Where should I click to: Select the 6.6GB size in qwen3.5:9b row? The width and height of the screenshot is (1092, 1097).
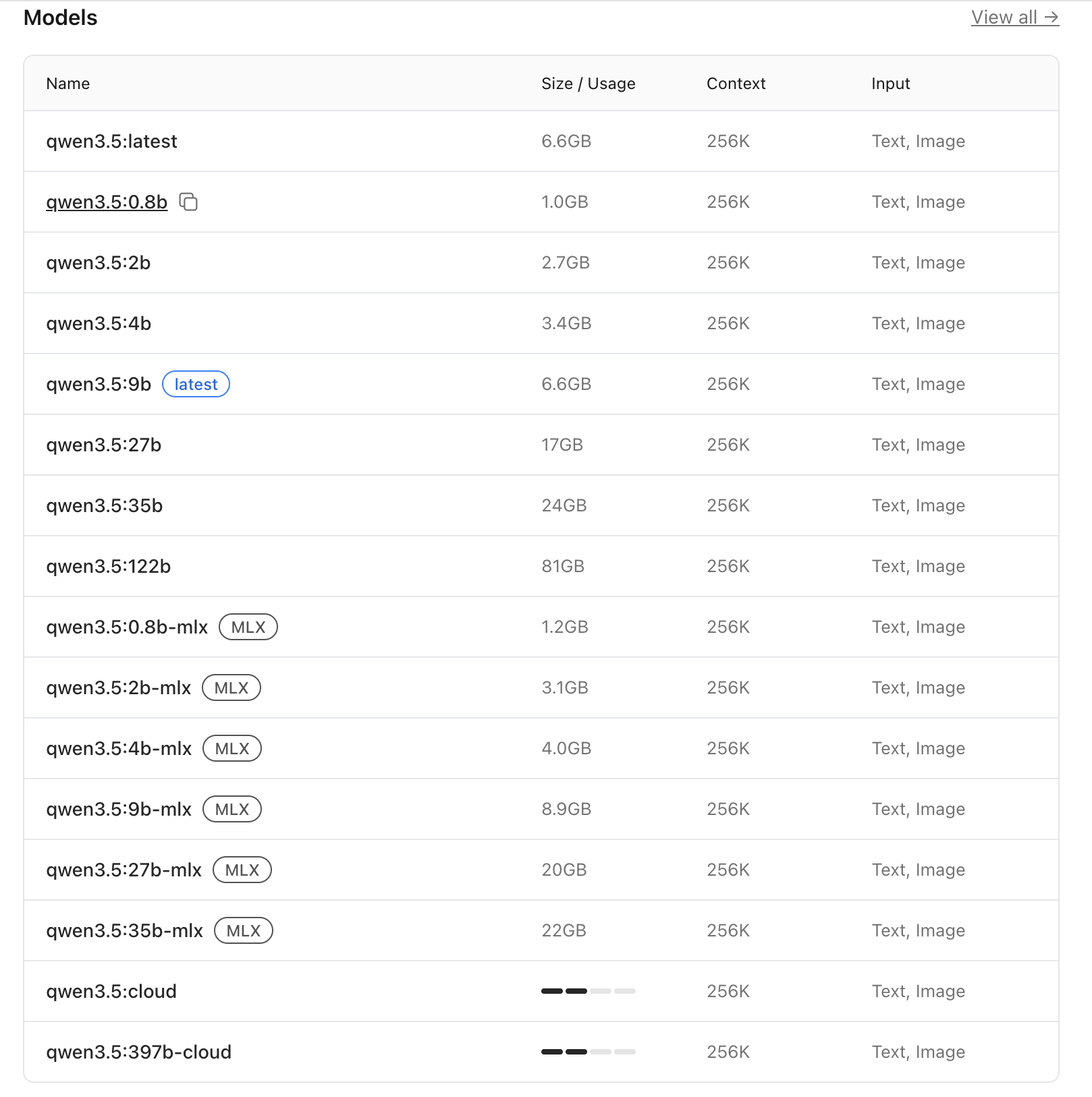tap(566, 384)
